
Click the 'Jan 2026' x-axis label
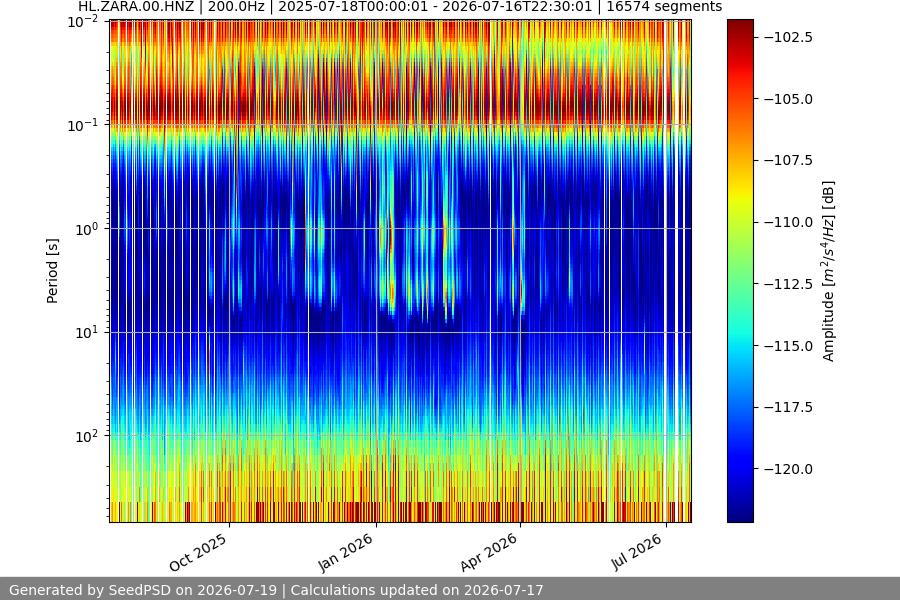point(346,552)
